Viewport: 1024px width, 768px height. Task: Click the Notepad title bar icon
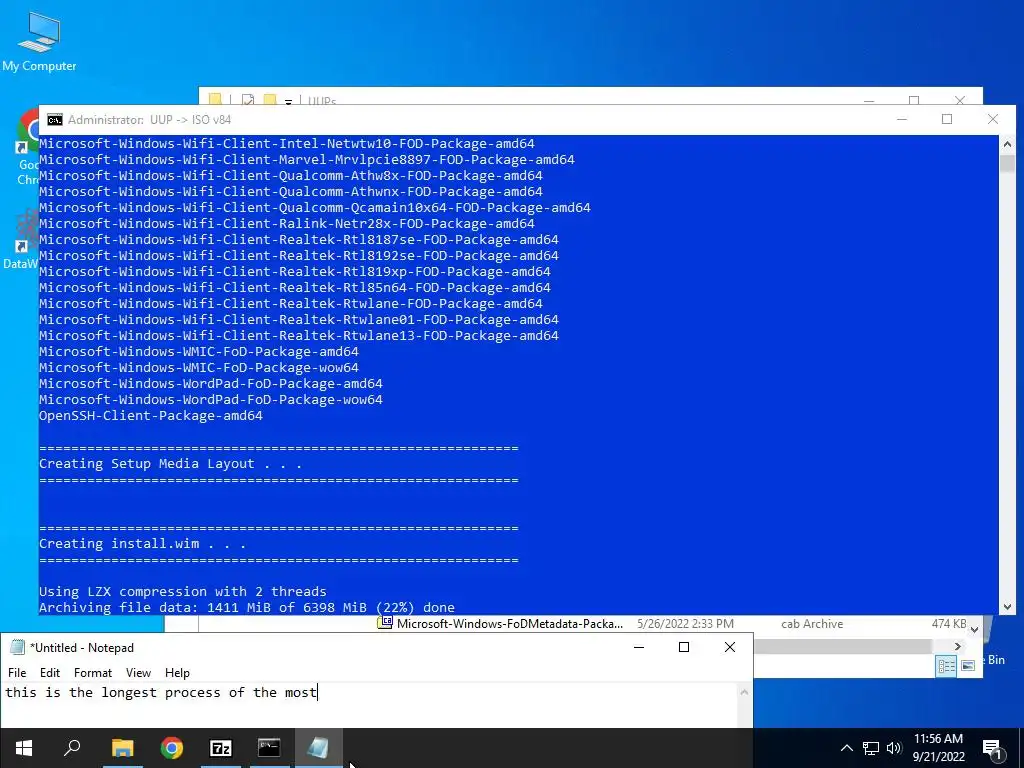pyautogui.click(x=18, y=647)
